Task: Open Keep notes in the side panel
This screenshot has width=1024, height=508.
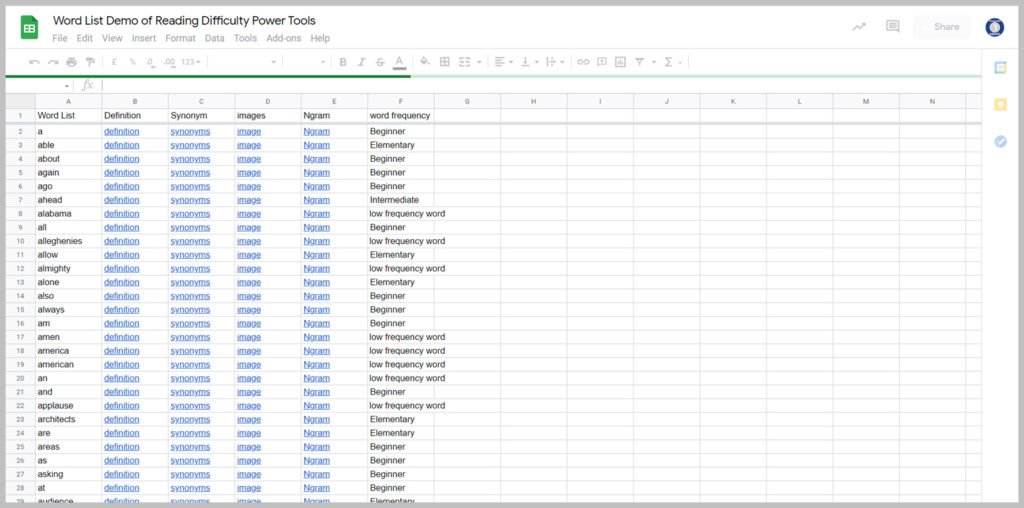Action: (1000, 104)
